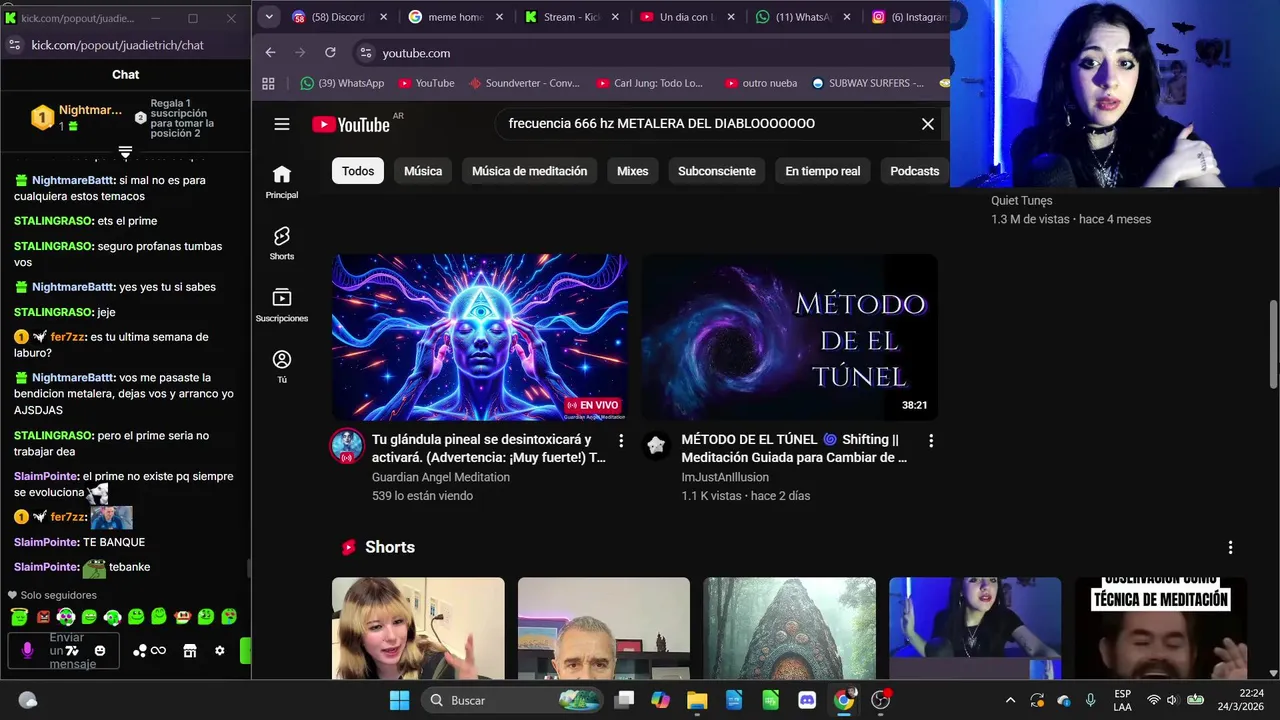Open the volume control in system tray
1280x720 pixels.
1172,700
